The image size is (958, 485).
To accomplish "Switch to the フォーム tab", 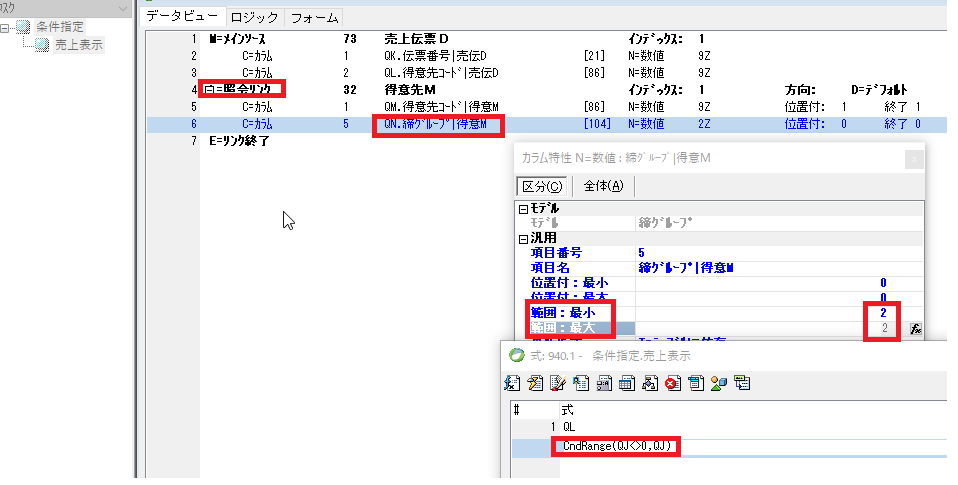I will [315, 17].
